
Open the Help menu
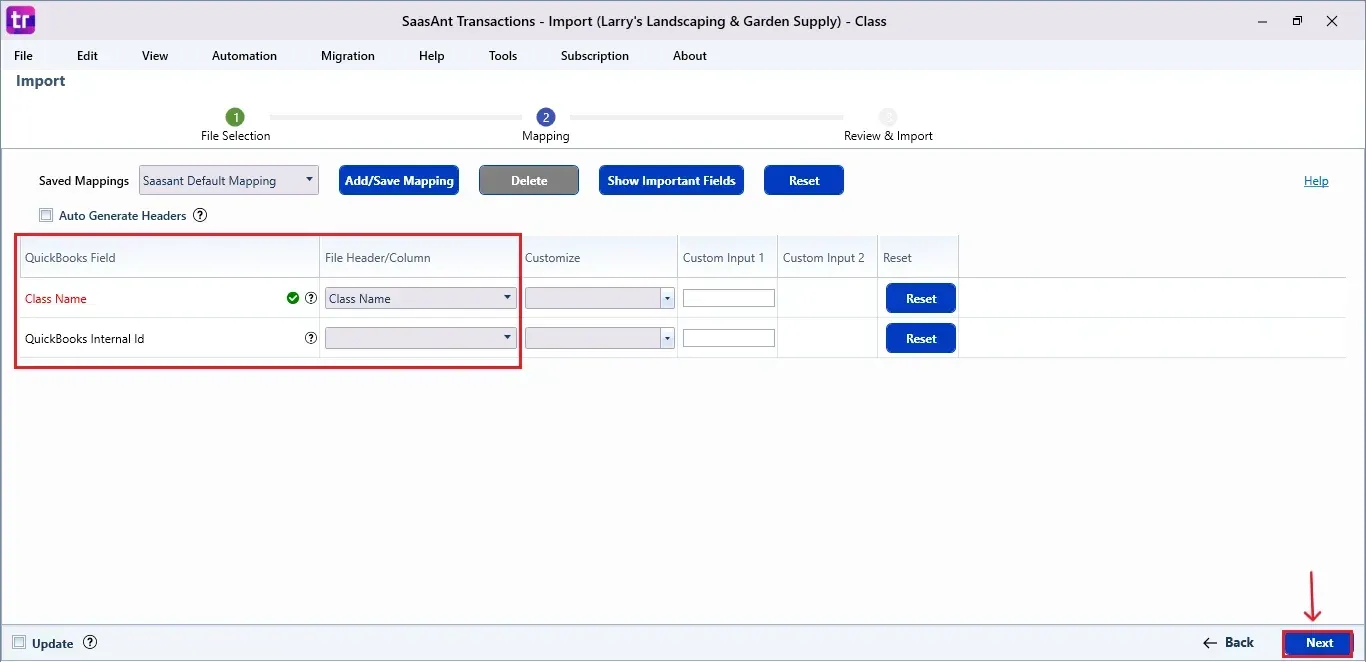432,56
